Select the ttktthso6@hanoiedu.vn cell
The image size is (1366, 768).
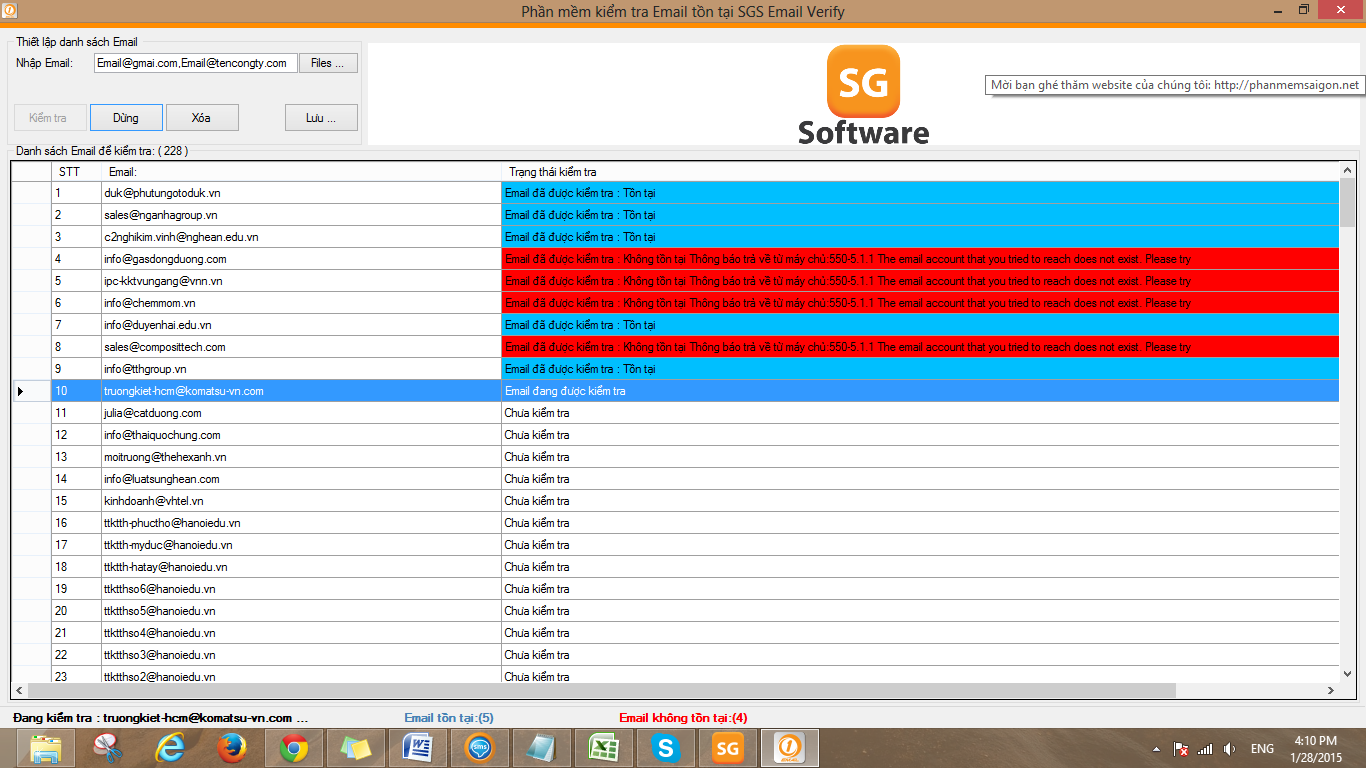(301, 589)
